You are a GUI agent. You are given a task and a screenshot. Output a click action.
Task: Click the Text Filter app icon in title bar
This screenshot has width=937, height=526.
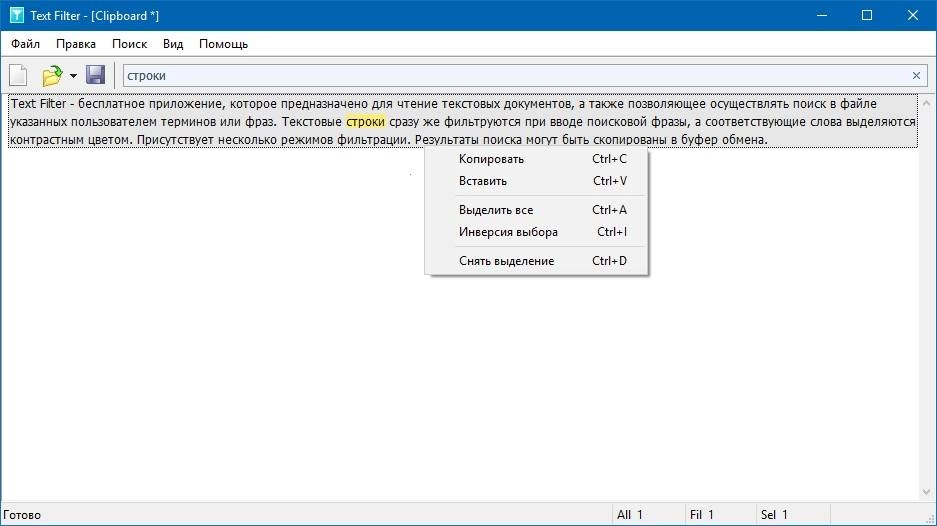point(17,16)
